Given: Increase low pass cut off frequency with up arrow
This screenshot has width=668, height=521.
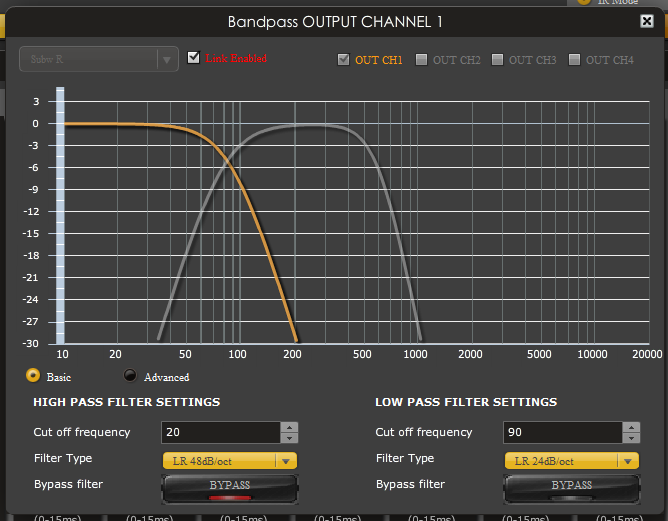Looking at the screenshot, I should pyautogui.click(x=631, y=427).
